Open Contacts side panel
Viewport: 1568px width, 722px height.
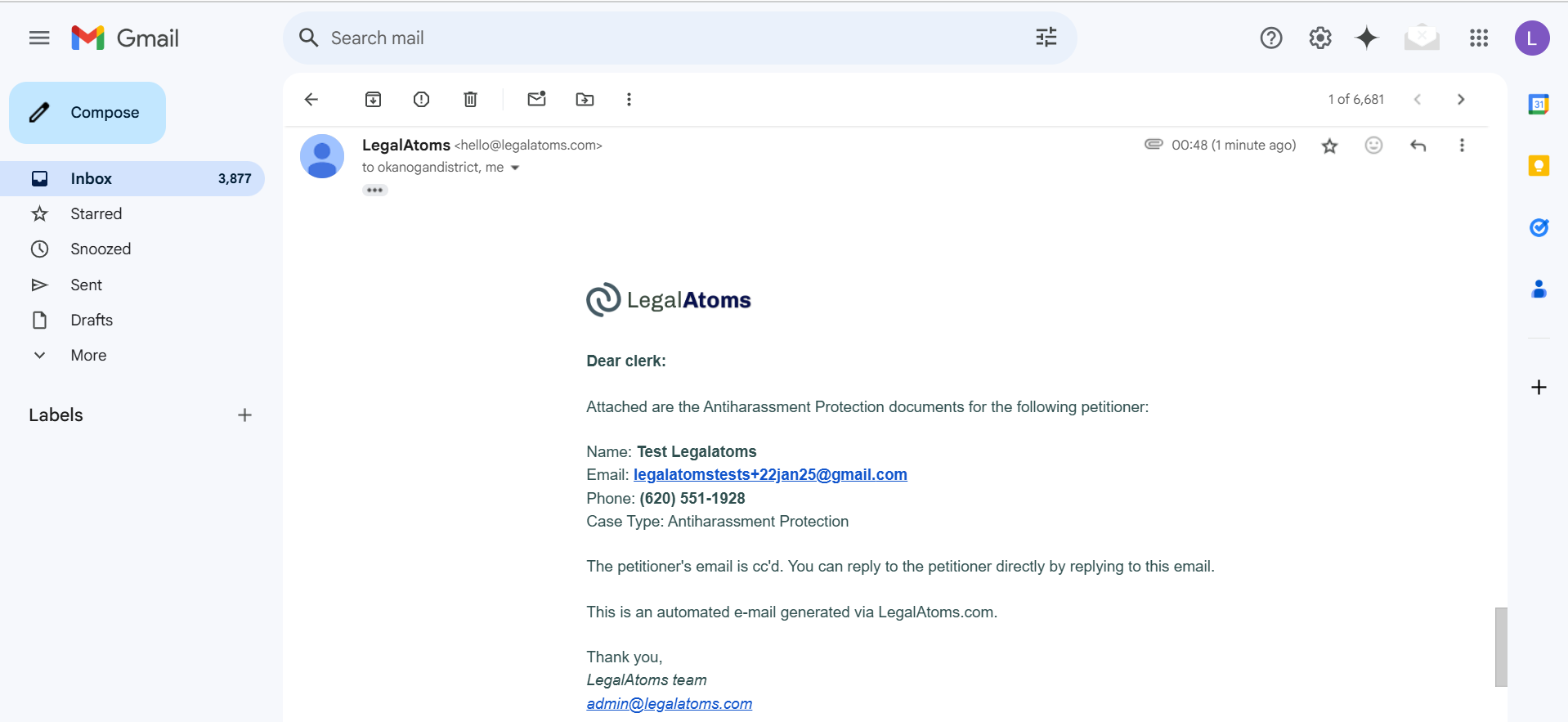[x=1539, y=289]
